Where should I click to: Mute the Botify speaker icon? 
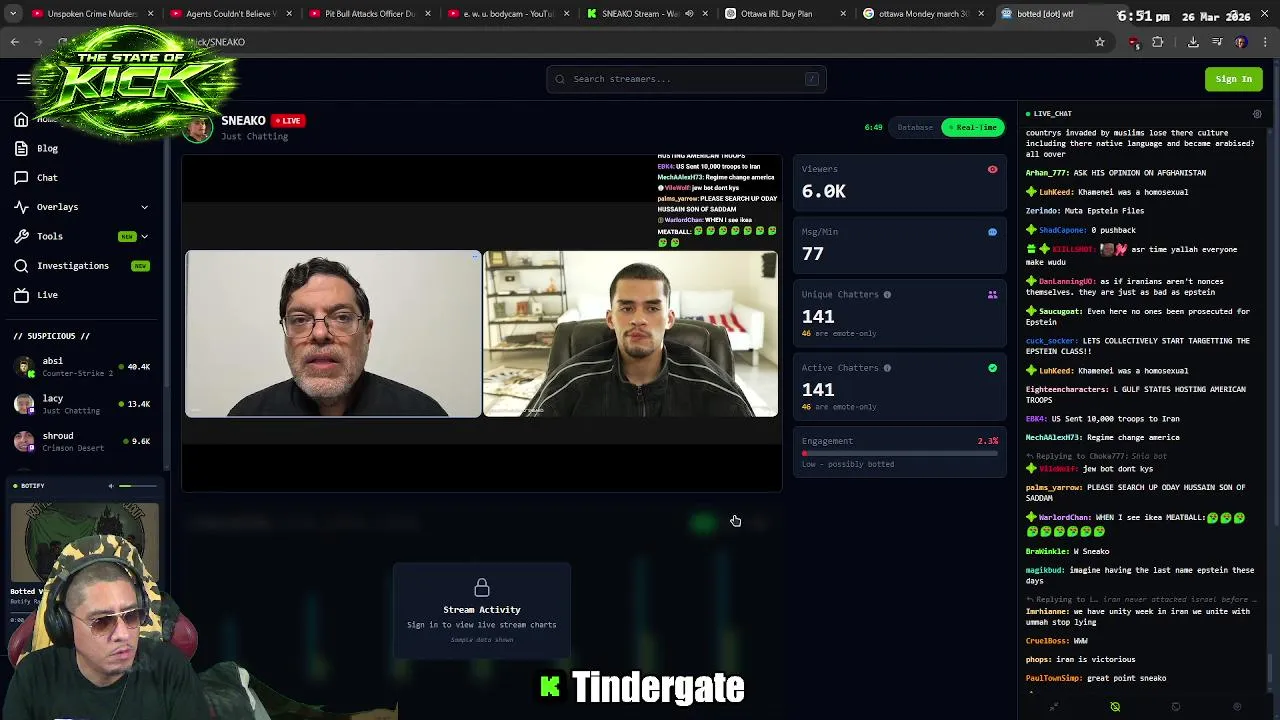[111, 486]
